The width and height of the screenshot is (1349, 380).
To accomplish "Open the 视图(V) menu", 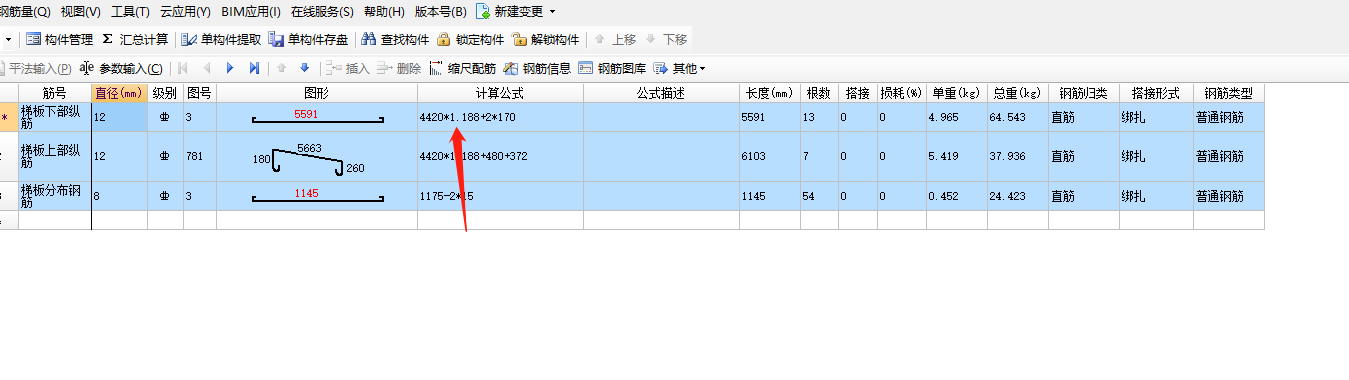I will 81,12.
